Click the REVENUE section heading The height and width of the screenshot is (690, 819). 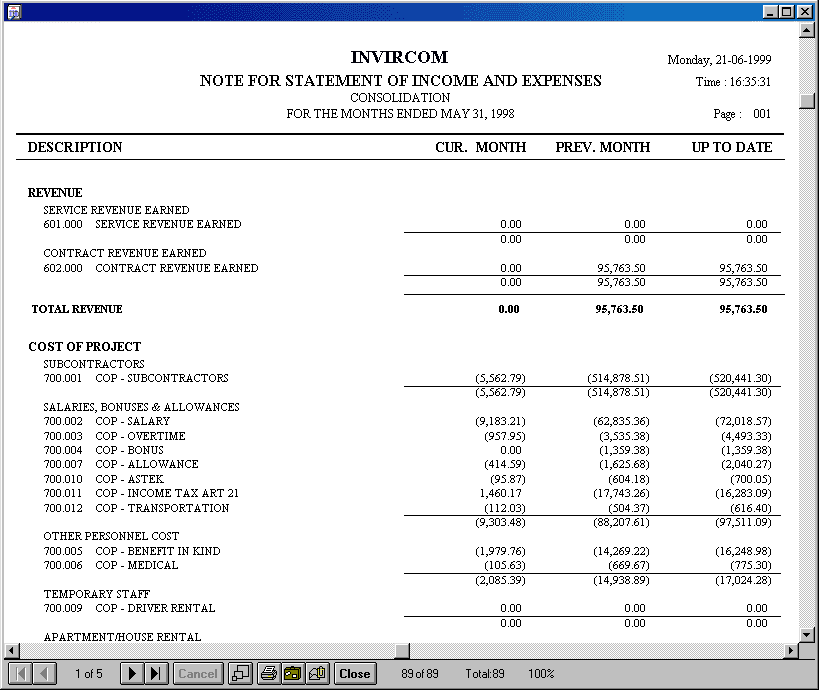55,193
